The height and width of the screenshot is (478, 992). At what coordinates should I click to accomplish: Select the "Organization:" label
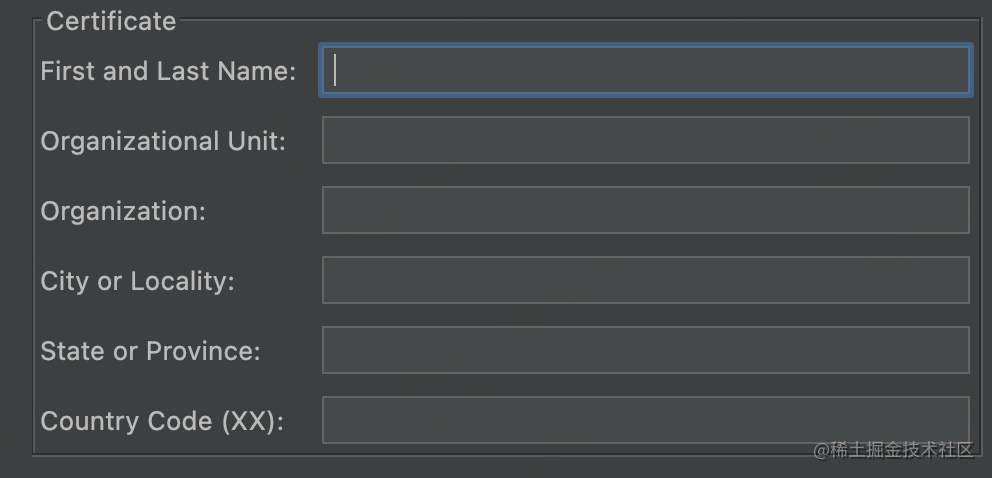tap(123, 211)
